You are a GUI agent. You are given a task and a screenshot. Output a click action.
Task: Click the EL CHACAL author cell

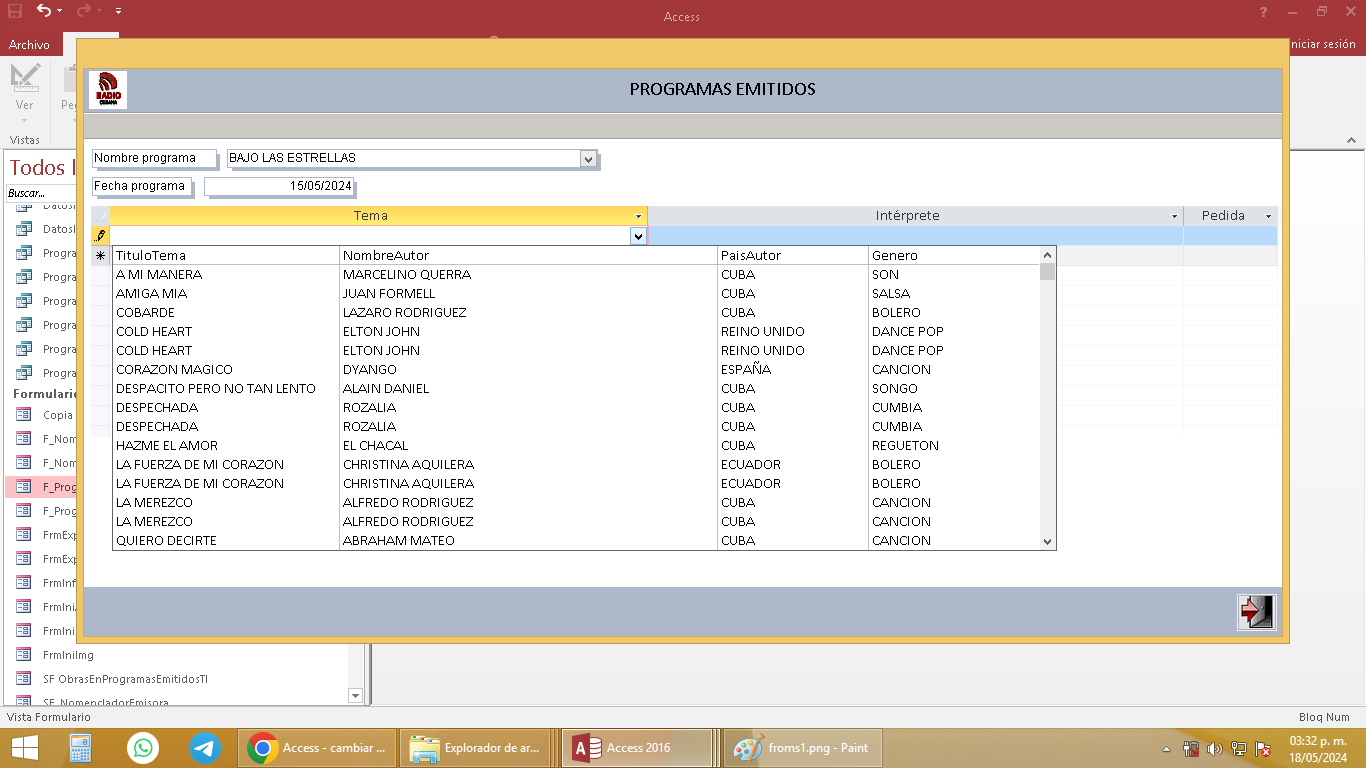click(376, 446)
